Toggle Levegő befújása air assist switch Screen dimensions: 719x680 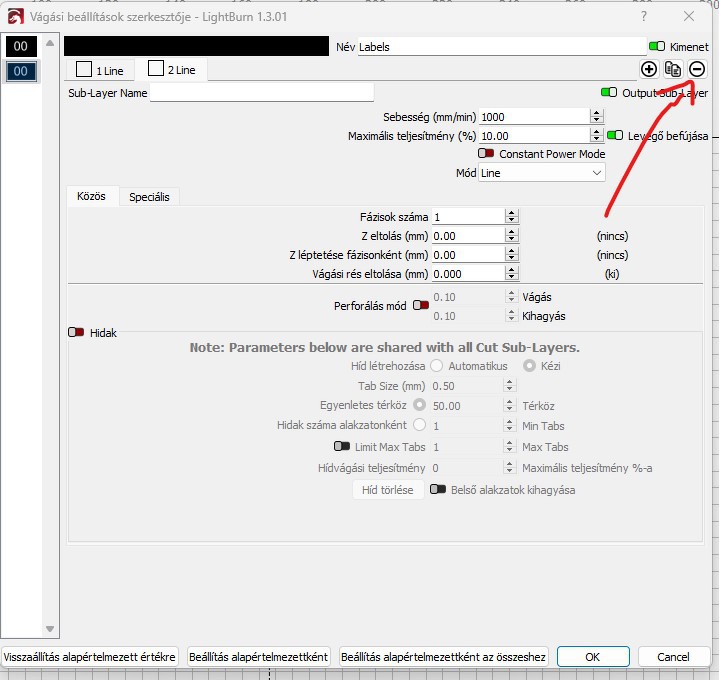(614, 136)
